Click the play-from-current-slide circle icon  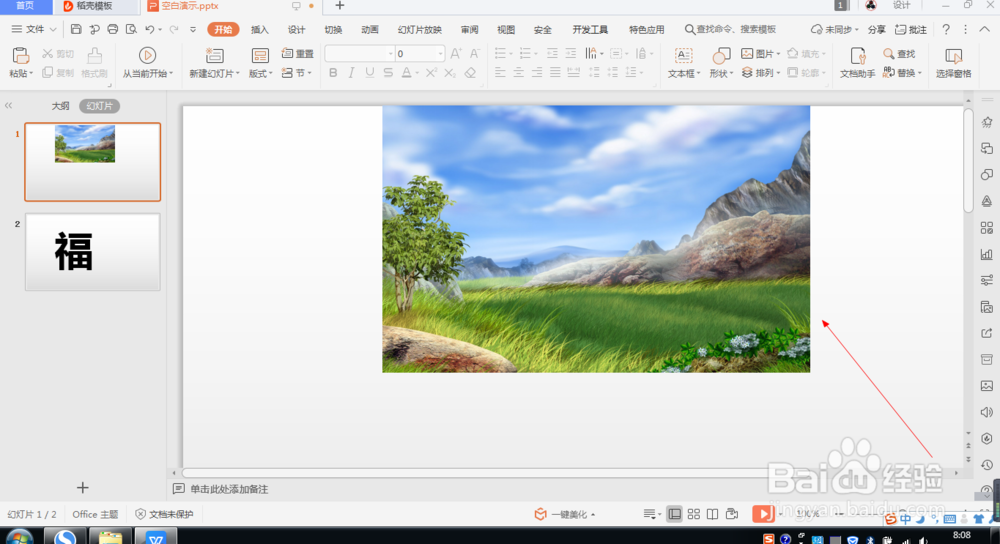147,55
